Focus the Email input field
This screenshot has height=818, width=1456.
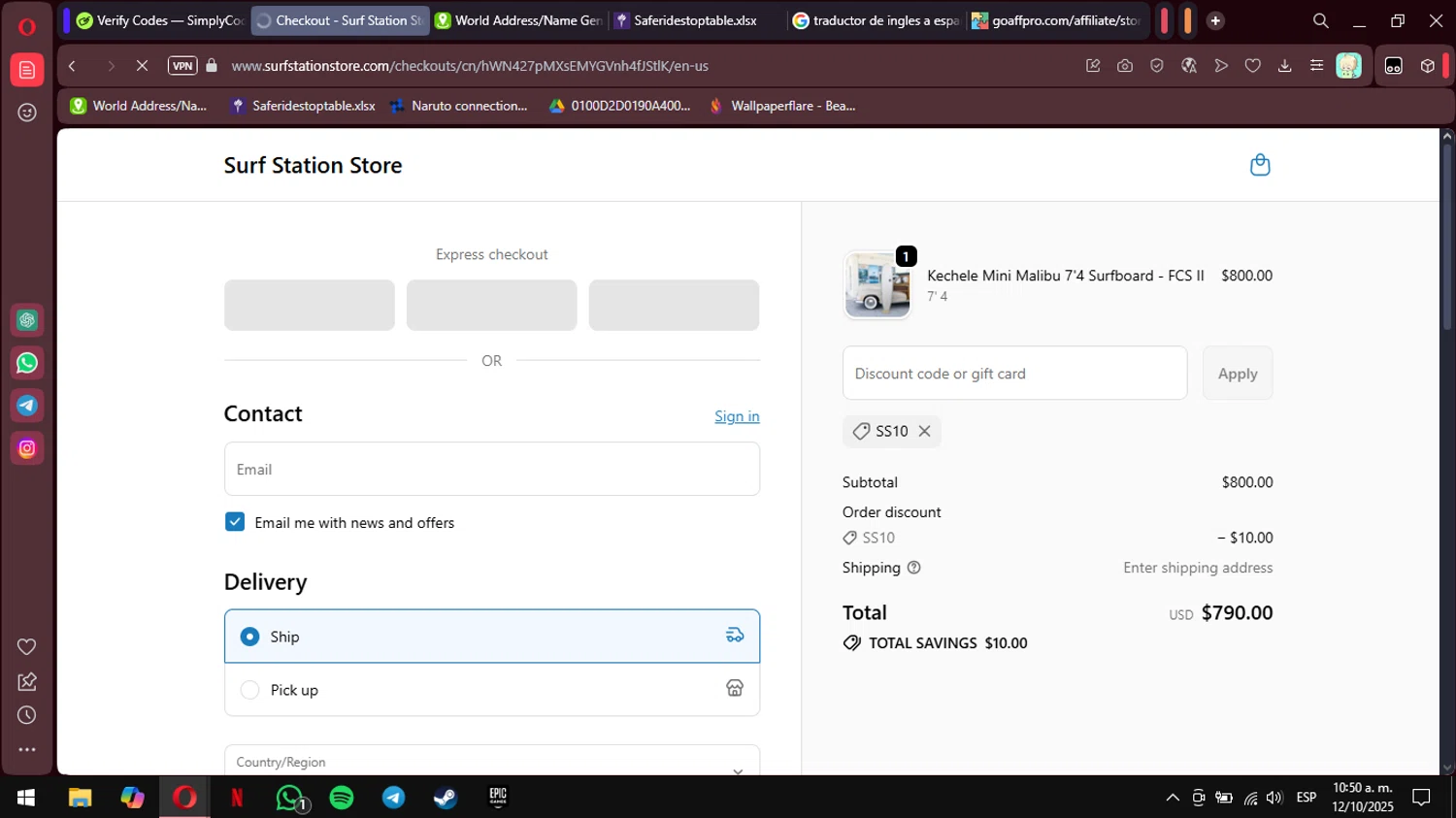[x=492, y=469]
